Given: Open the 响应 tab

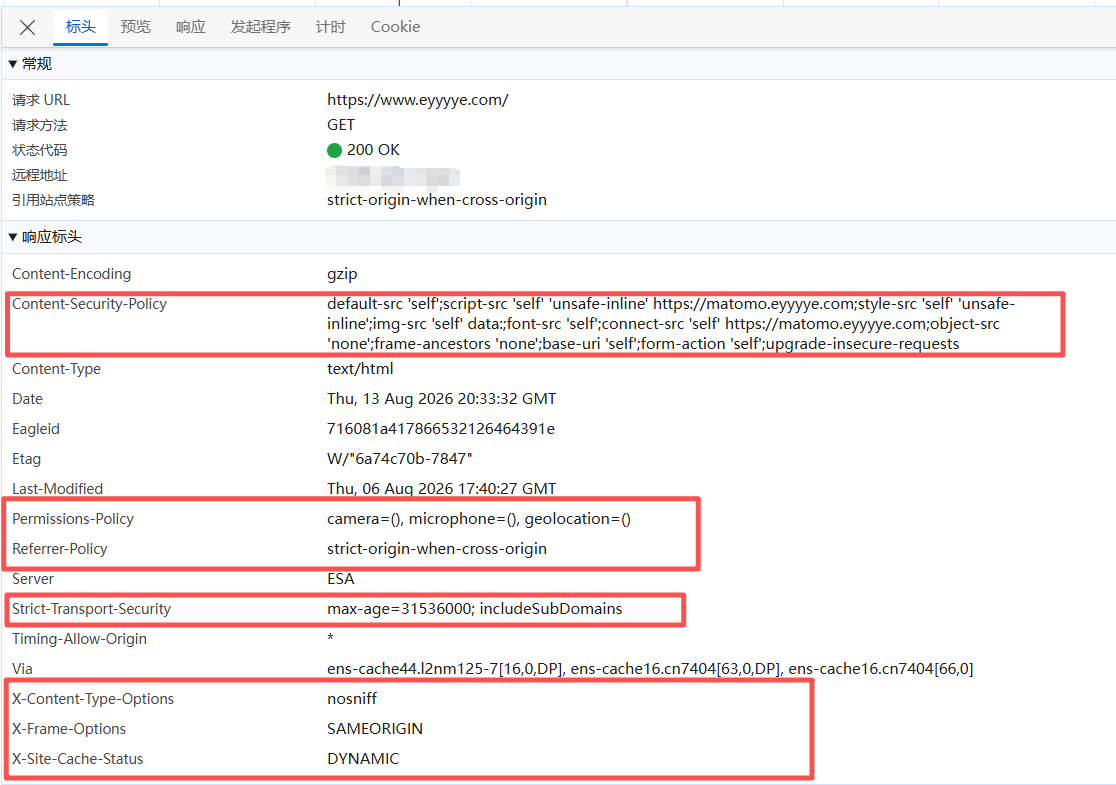Looking at the screenshot, I should pos(191,27).
